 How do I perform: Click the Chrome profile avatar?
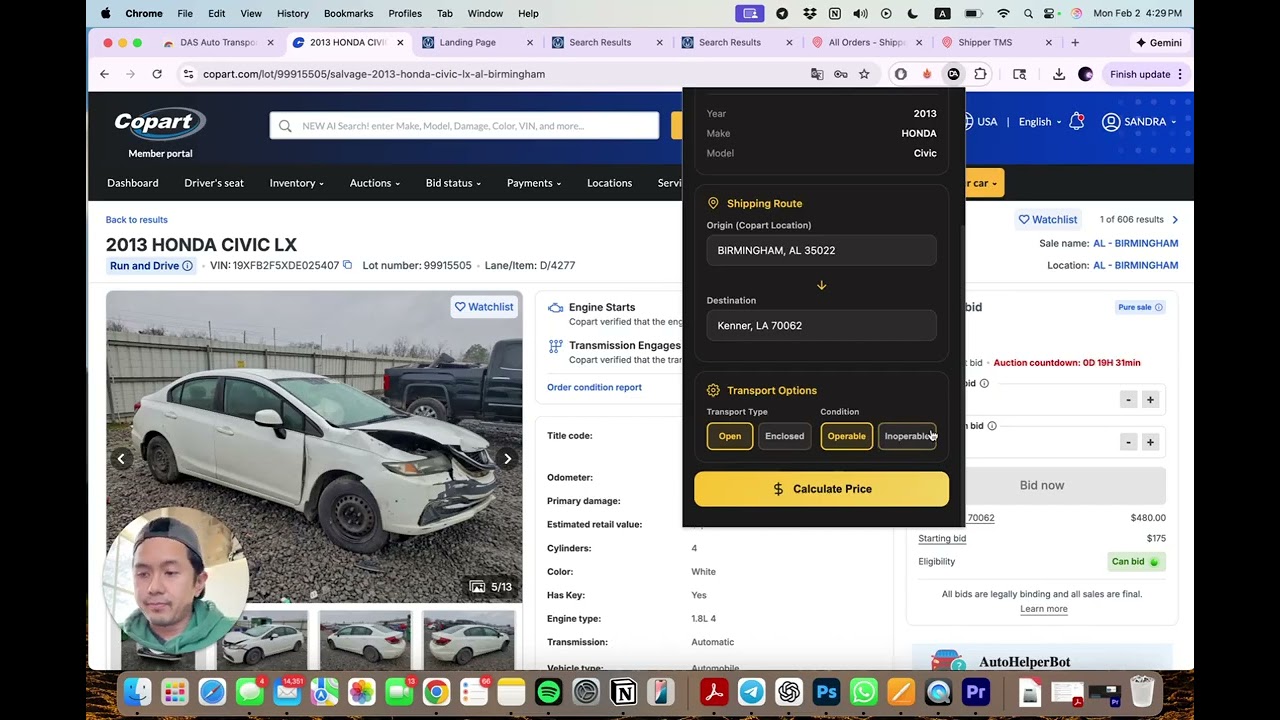click(x=1086, y=74)
